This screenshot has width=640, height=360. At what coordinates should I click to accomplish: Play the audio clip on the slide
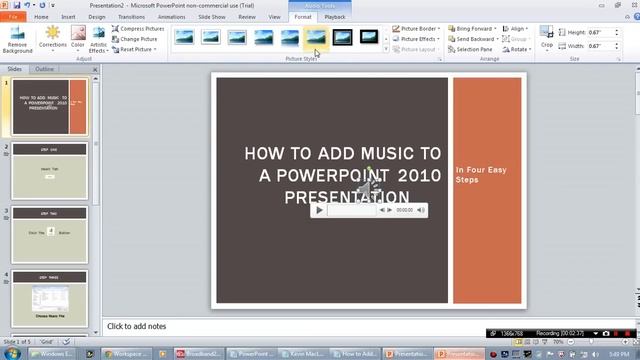319,210
